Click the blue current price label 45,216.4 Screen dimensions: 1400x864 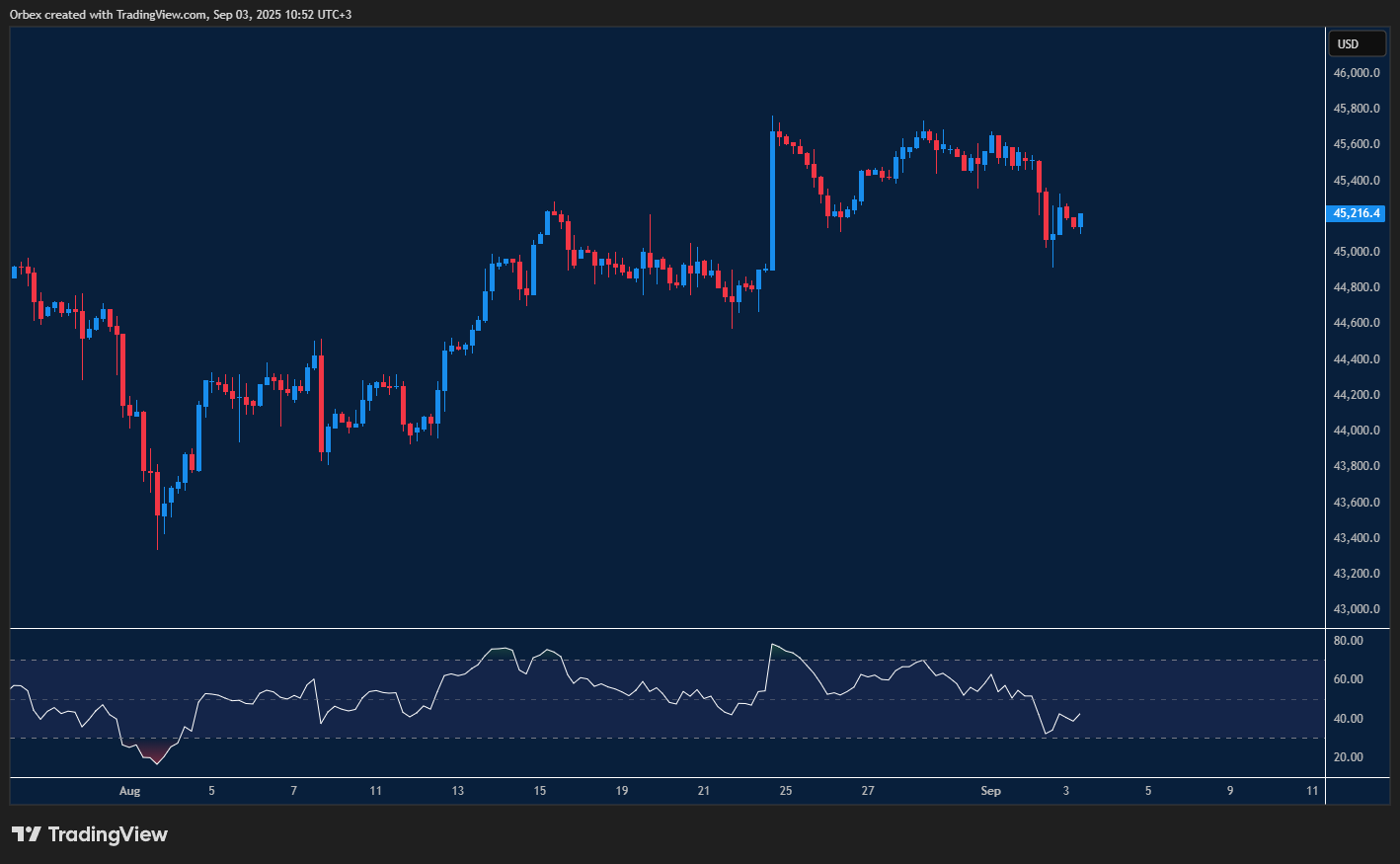click(1355, 213)
